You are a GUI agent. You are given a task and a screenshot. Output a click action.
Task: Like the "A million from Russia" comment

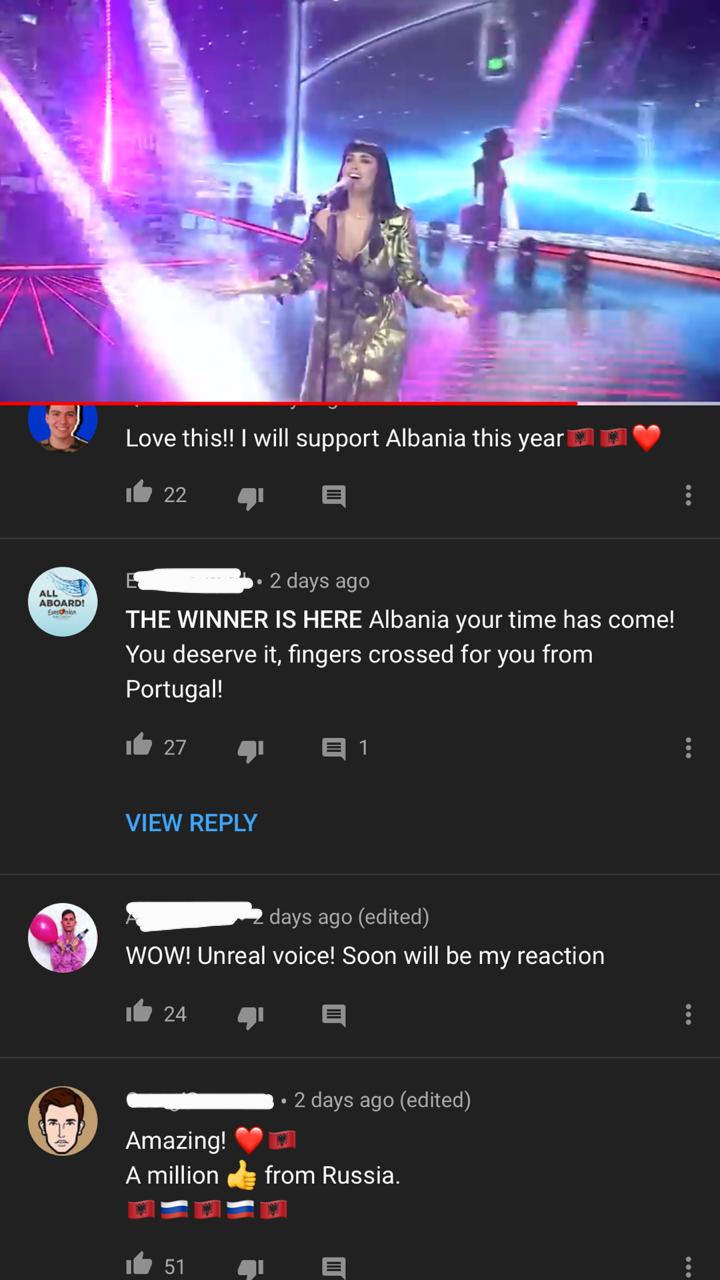point(139,1264)
